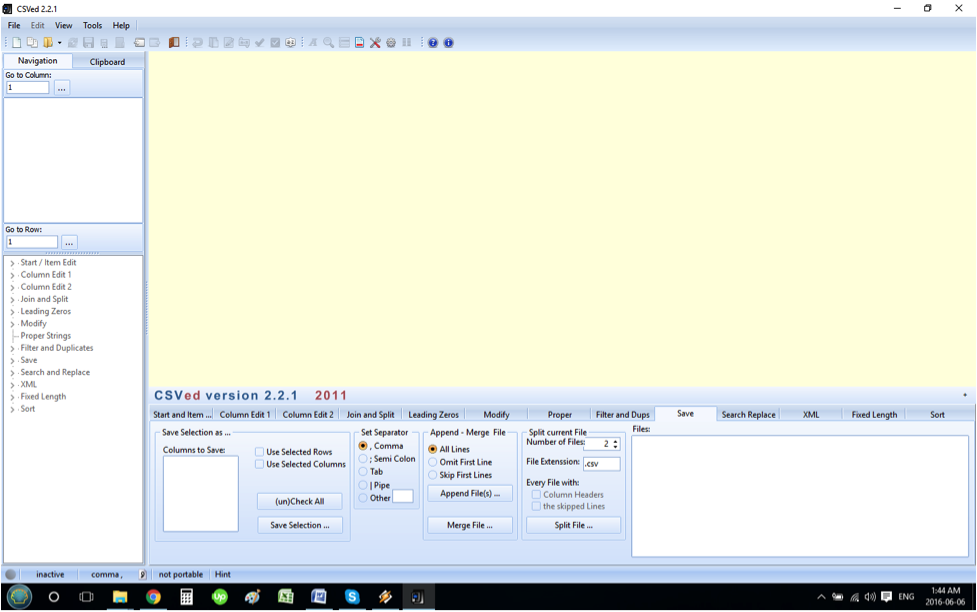Expand the Leading Zeros tree node
The image size is (977, 612).
12,312
